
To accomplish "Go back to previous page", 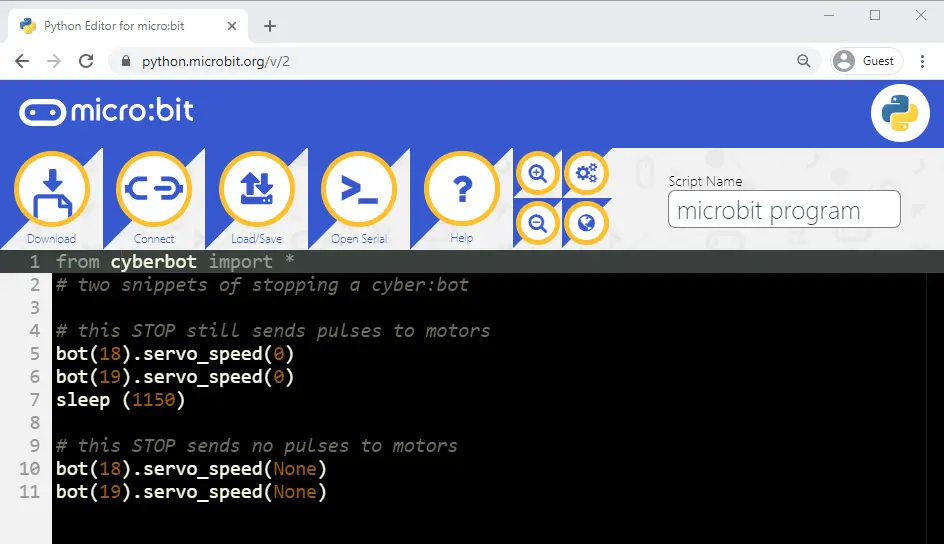I will click(x=22, y=61).
